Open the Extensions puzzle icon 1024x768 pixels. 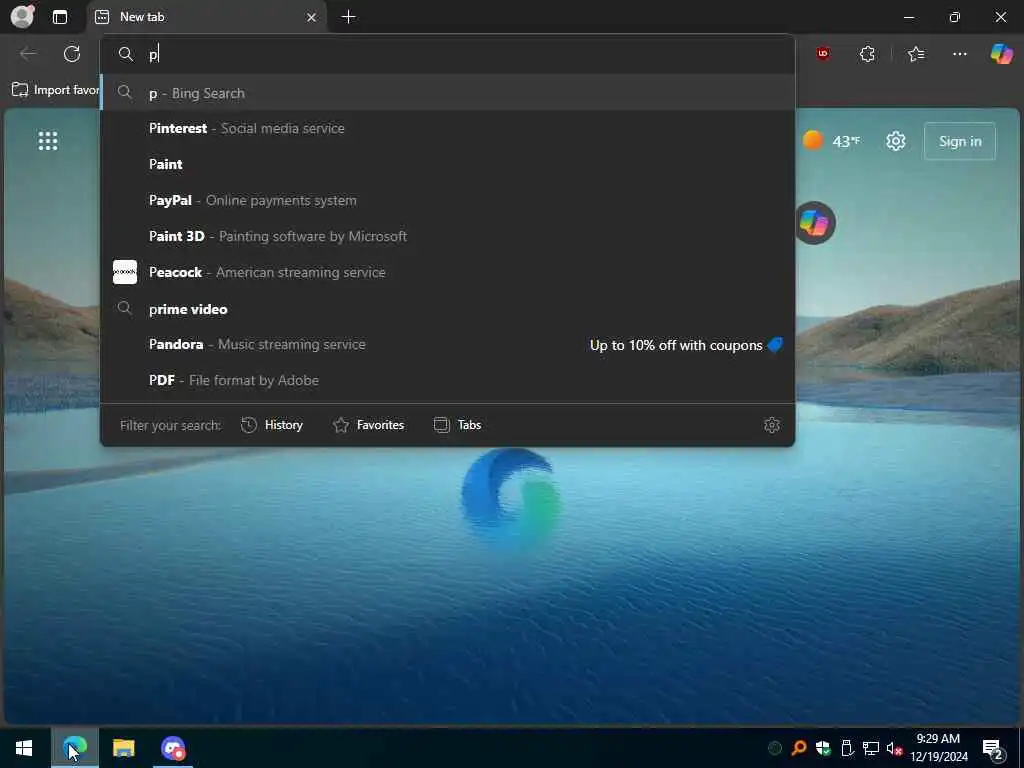click(867, 54)
